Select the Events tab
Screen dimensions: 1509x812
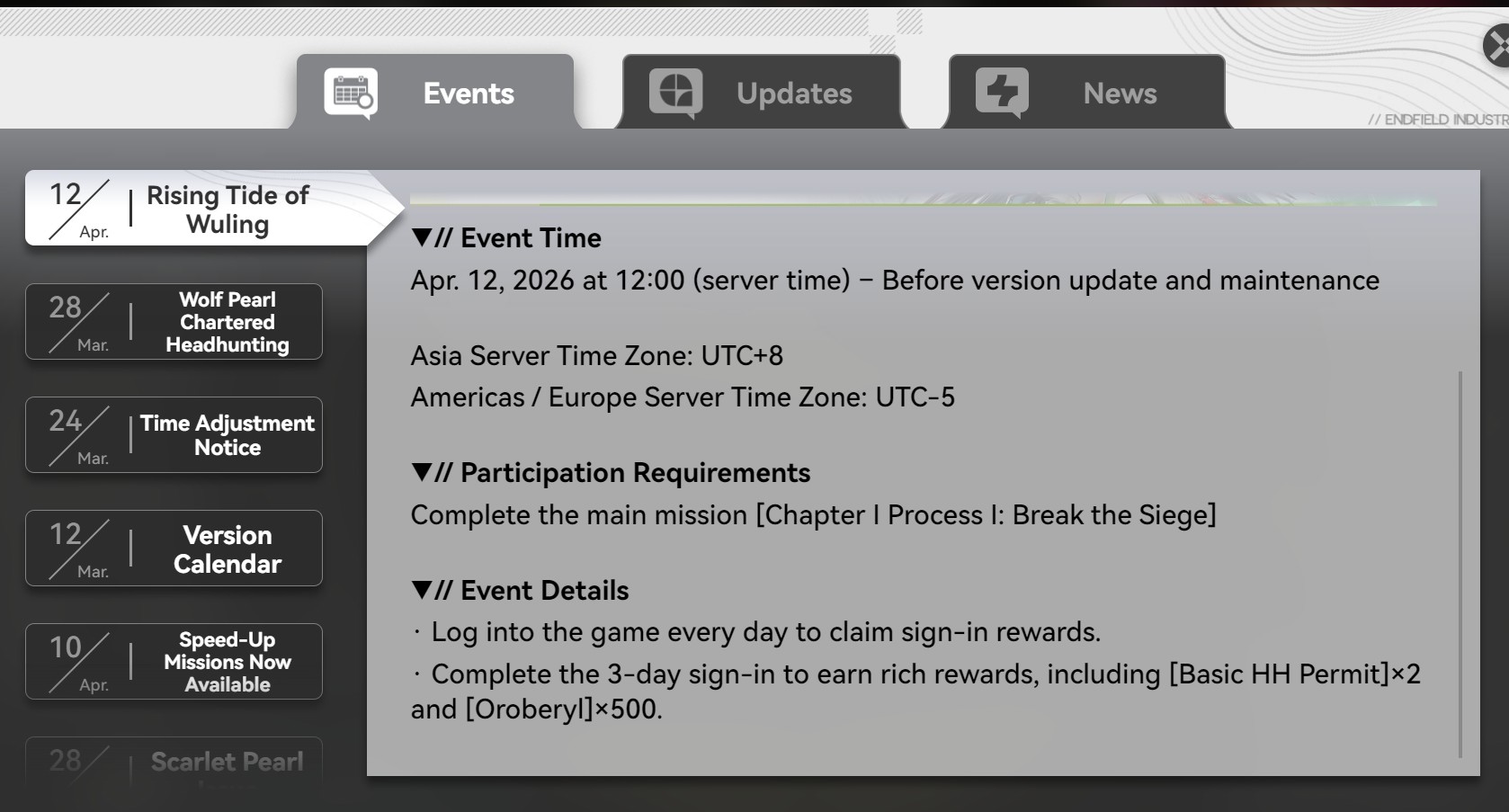click(x=435, y=92)
